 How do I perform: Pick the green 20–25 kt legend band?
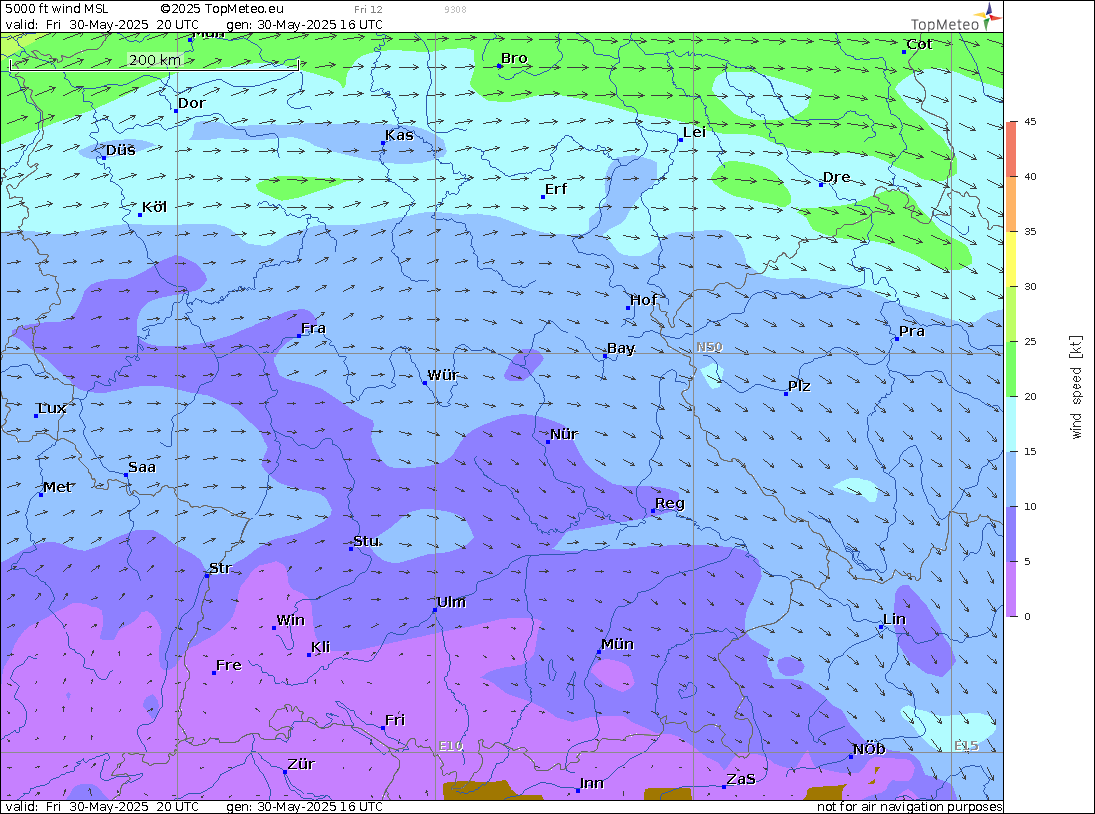point(1012,369)
